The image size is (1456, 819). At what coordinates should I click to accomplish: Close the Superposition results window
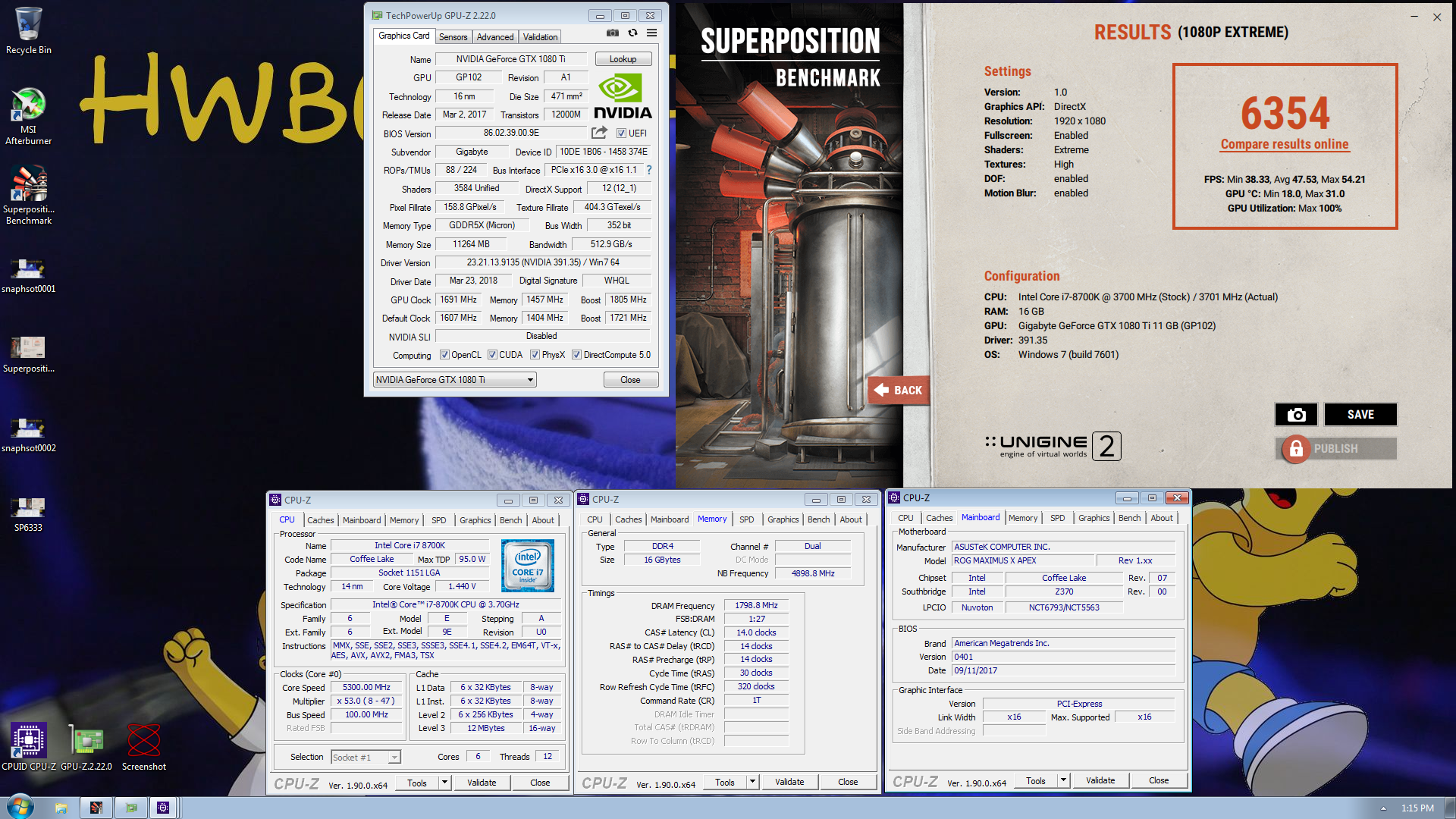coord(1437,17)
